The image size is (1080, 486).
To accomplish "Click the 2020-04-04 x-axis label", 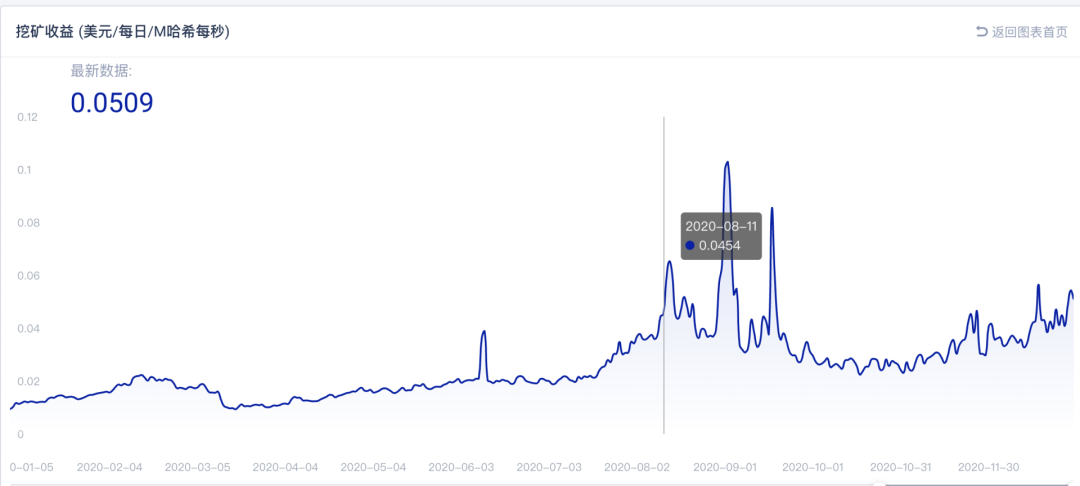I will click(x=285, y=467).
